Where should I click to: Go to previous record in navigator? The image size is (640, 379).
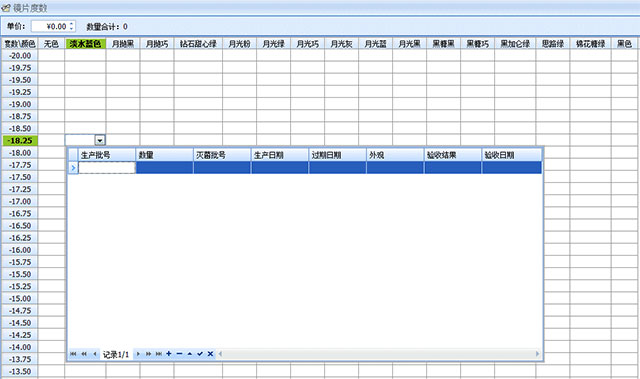pos(95,354)
